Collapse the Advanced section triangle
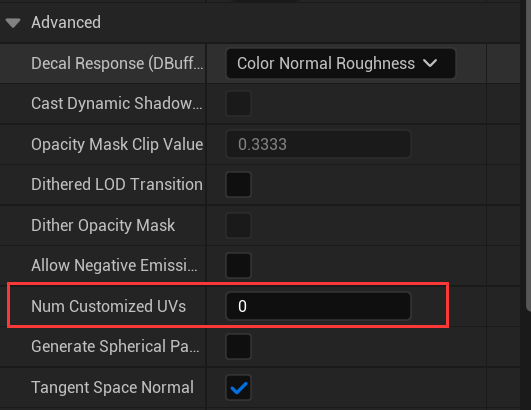This screenshot has height=410, width=531. coord(13,23)
